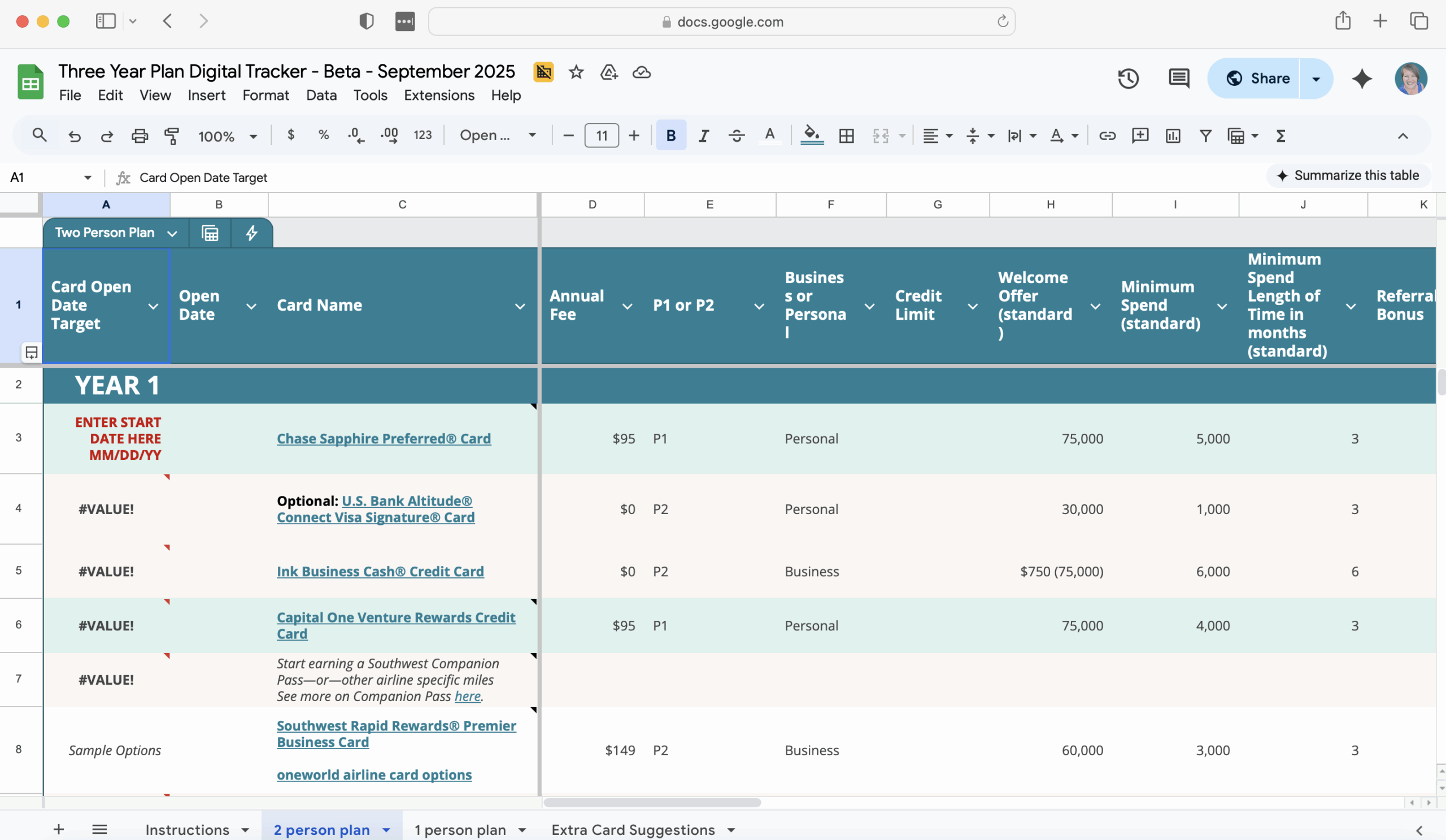
Task: Open Chase Sapphire Preferred Card link
Action: 384,438
